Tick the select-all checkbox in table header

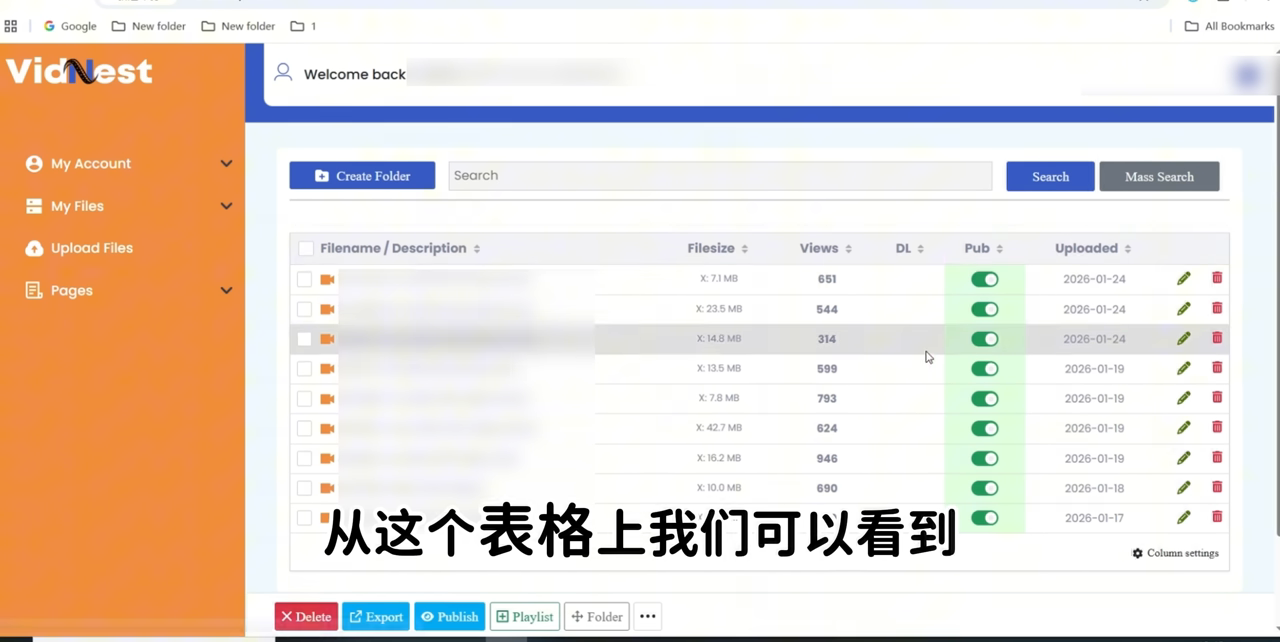pyautogui.click(x=306, y=248)
